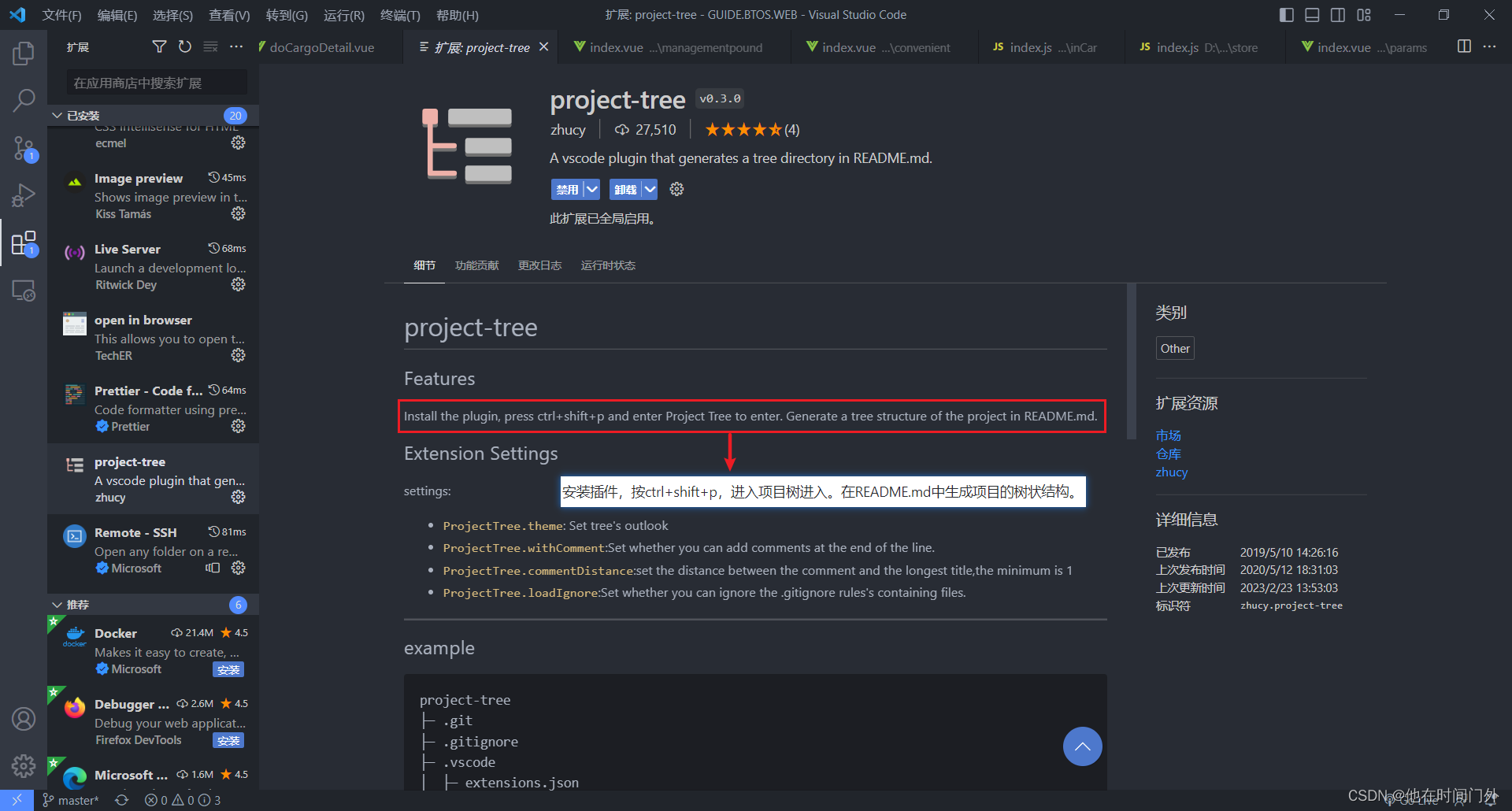Open the Search view in activity bar

click(24, 101)
